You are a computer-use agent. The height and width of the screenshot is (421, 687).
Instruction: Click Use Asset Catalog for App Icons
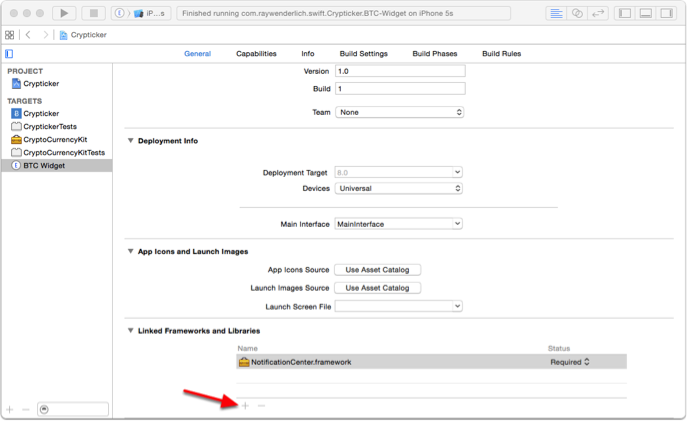[x=377, y=270]
